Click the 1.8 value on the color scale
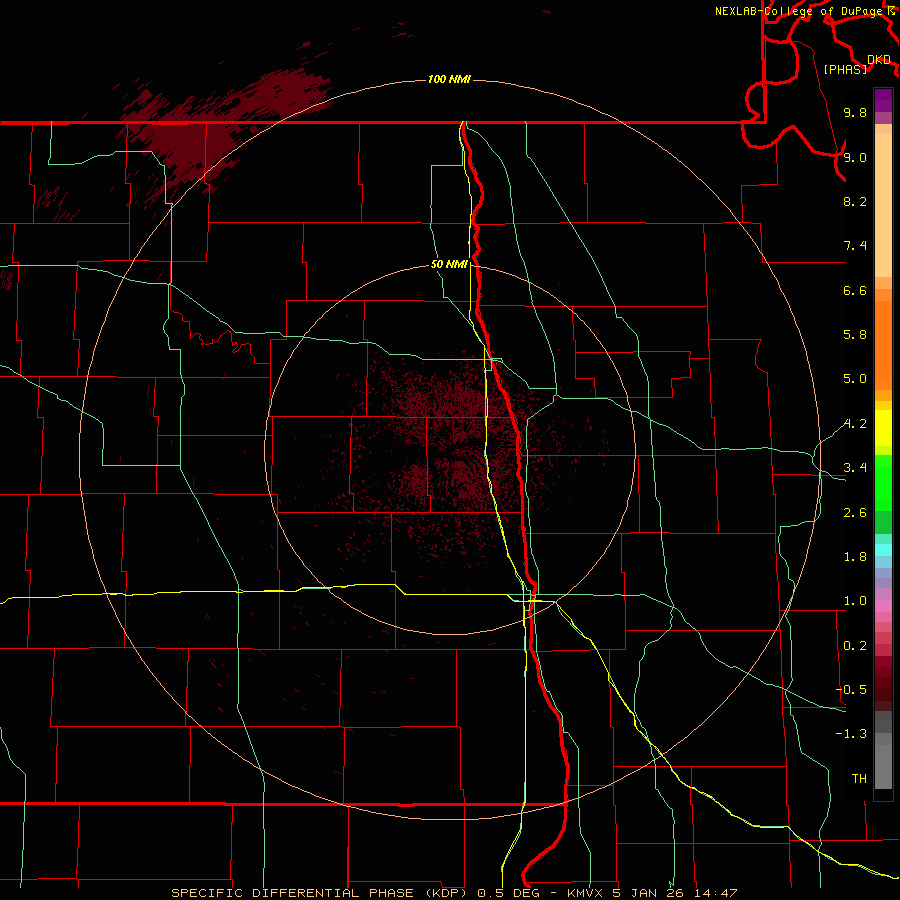The image size is (900, 900). pyautogui.click(x=855, y=557)
